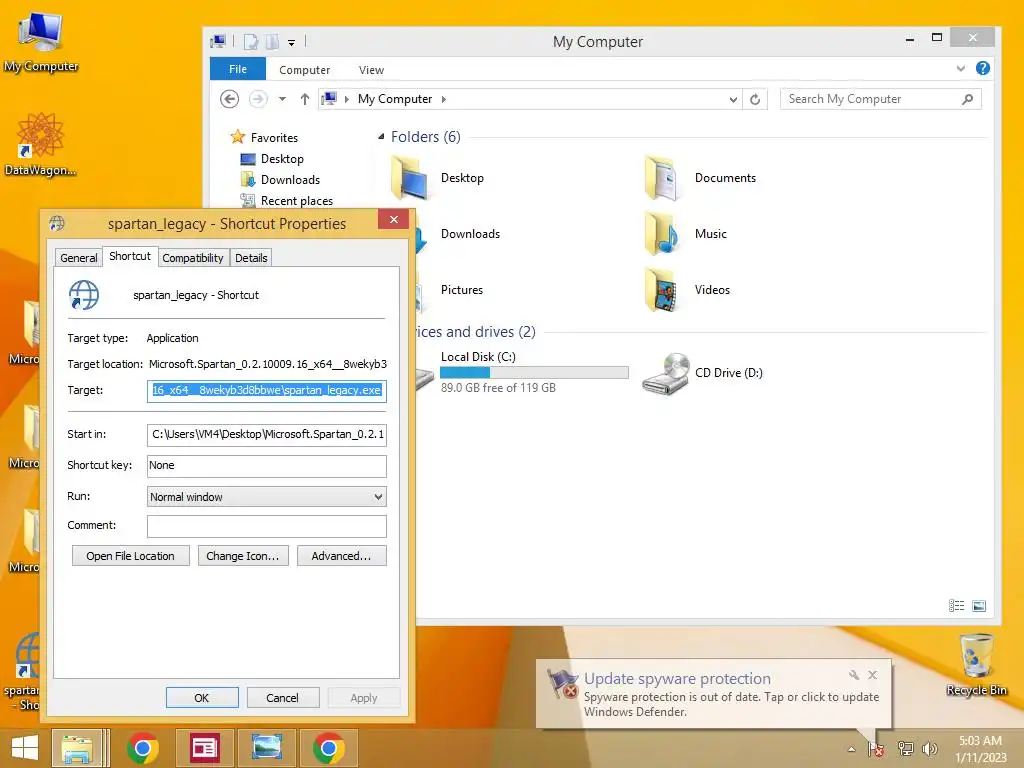Refresh the My Computer address bar
Viewport: 1024px width, 768px height.
pyautogui.click(x=755, y=99)
